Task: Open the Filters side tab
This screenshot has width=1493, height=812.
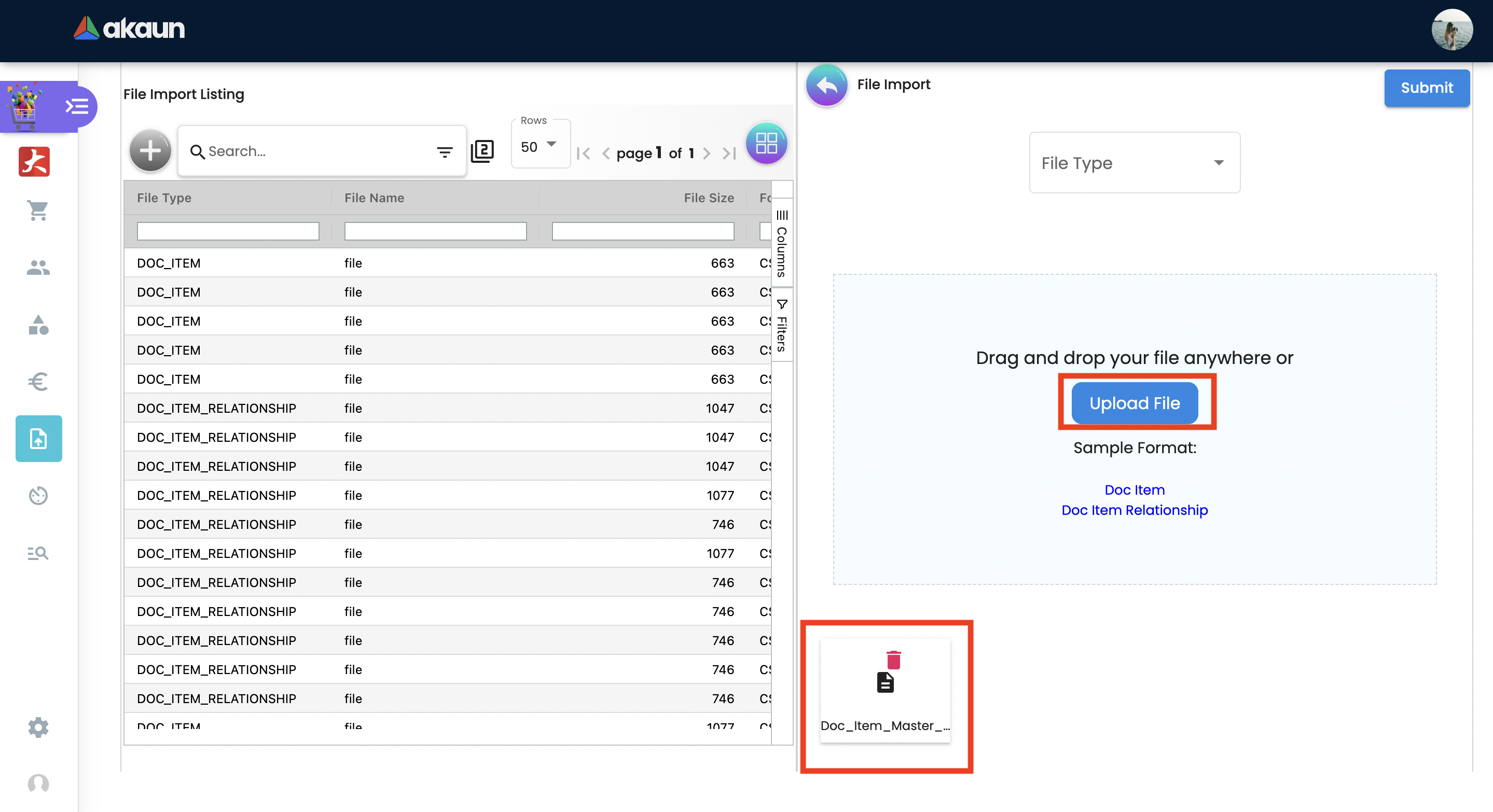Action: [781, 326]
